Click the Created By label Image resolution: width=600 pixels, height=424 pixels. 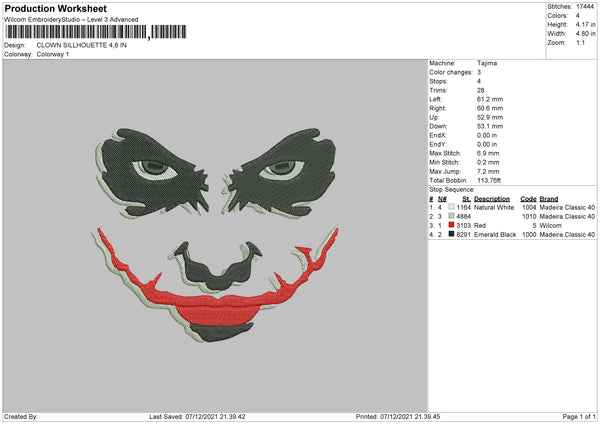(x=21, y=417)
